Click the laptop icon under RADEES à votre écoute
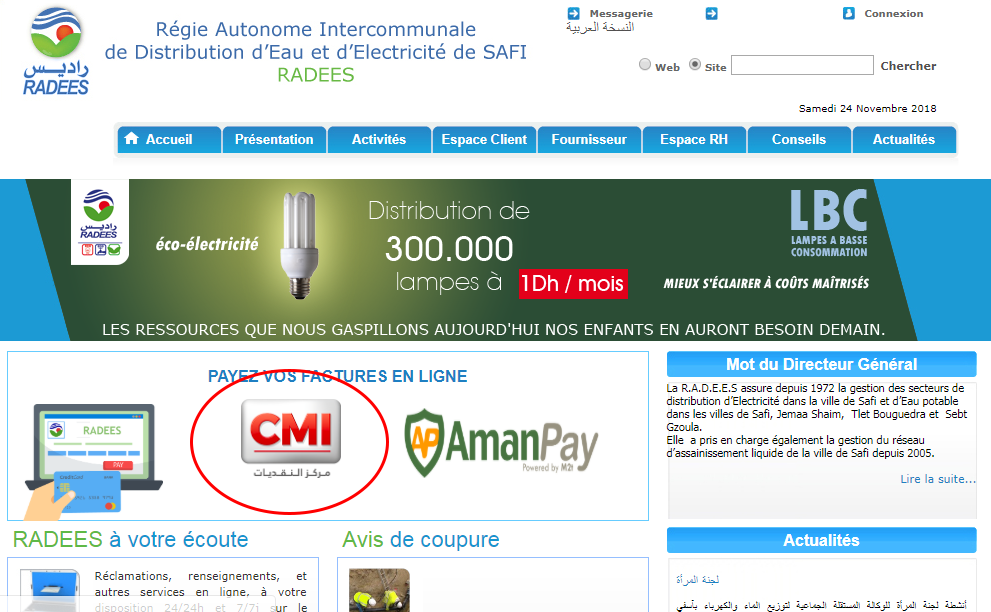The image size is (991, 612). pos(48,590)
